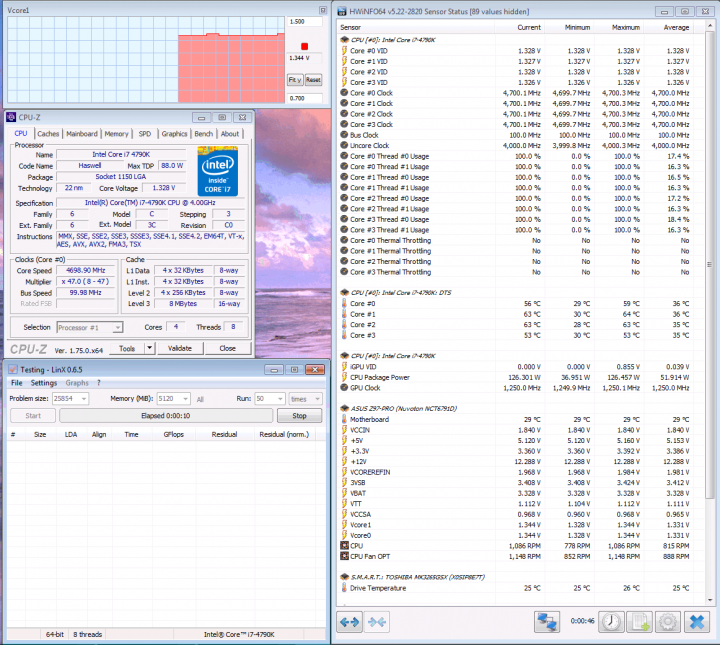Viewport: 720px width, 645px height.
Task: Switch to Mainboard tab in CPU-Z
Action: 82,134
